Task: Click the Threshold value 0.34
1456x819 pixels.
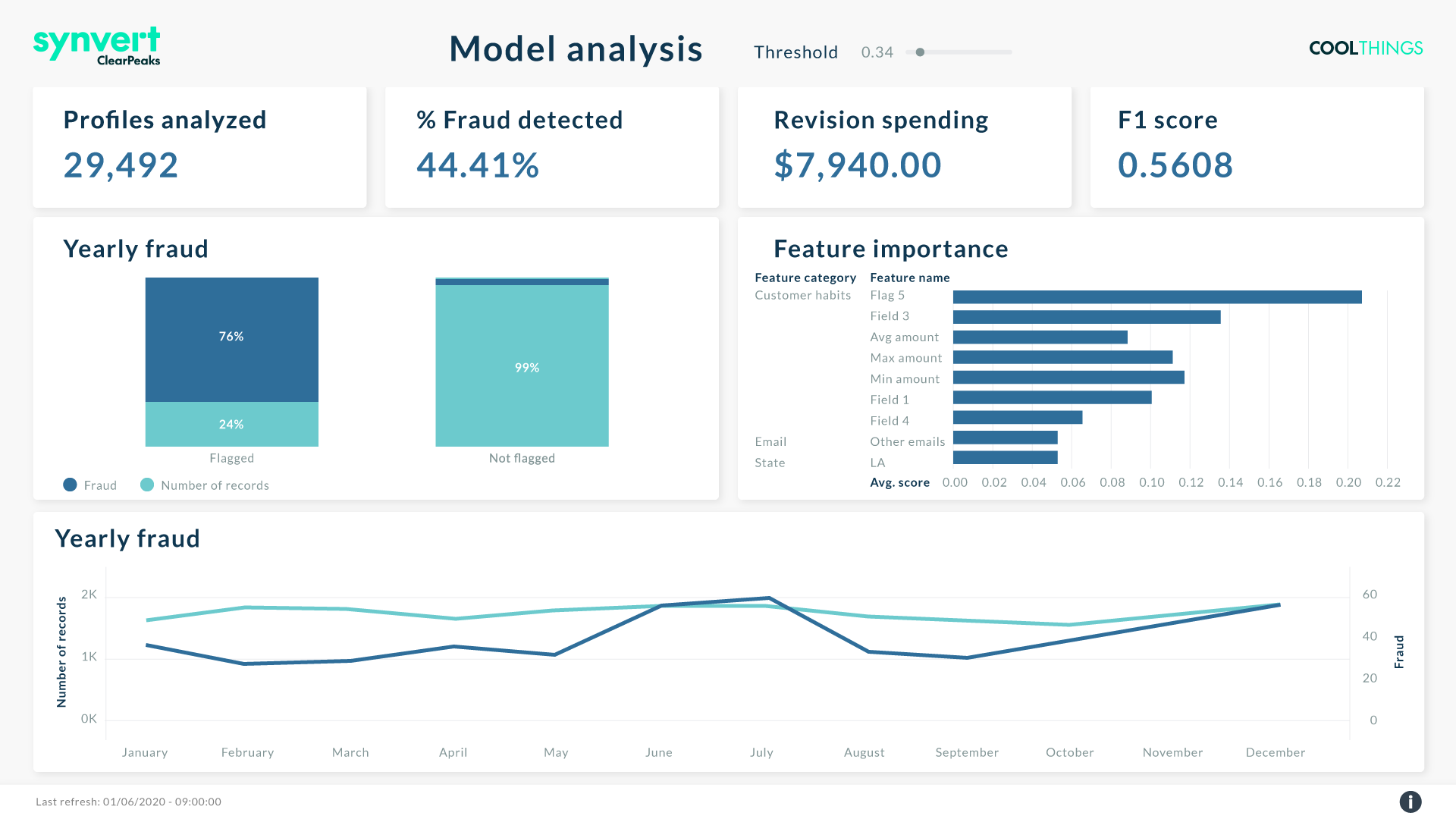Action: click(877, 52)
